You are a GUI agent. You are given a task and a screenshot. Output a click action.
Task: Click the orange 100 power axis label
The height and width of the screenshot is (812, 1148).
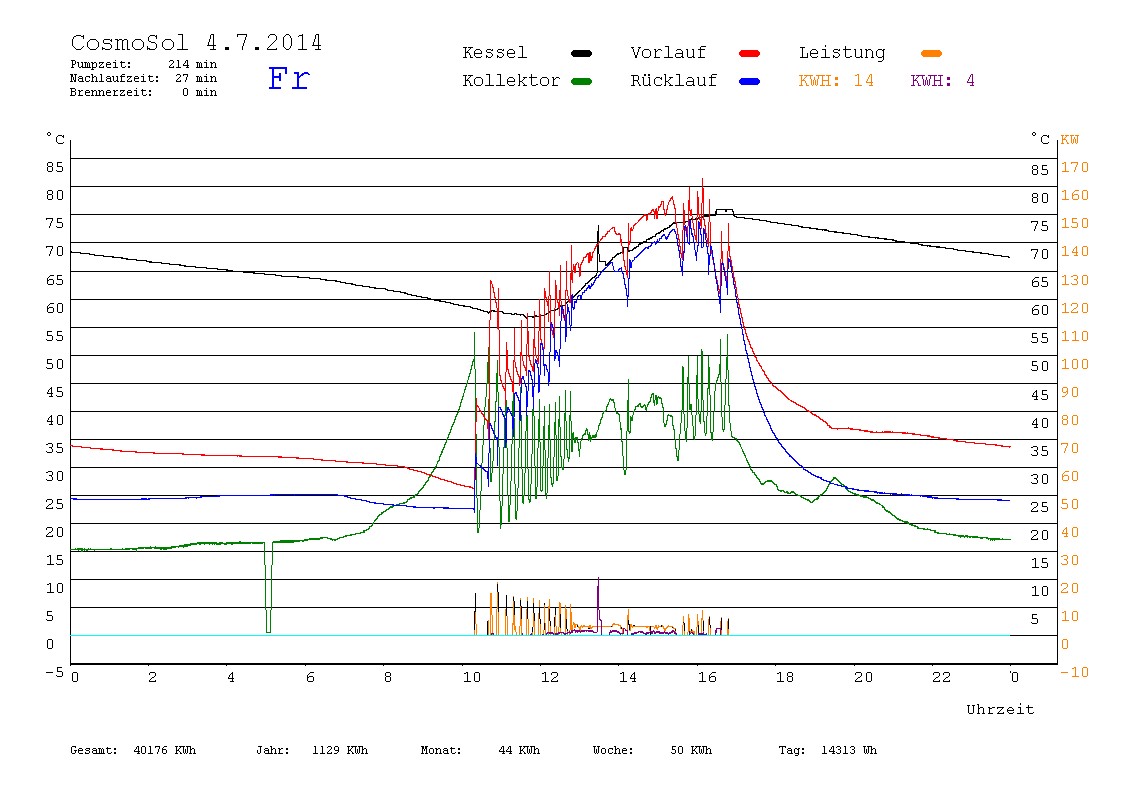tap(1075, 364)
